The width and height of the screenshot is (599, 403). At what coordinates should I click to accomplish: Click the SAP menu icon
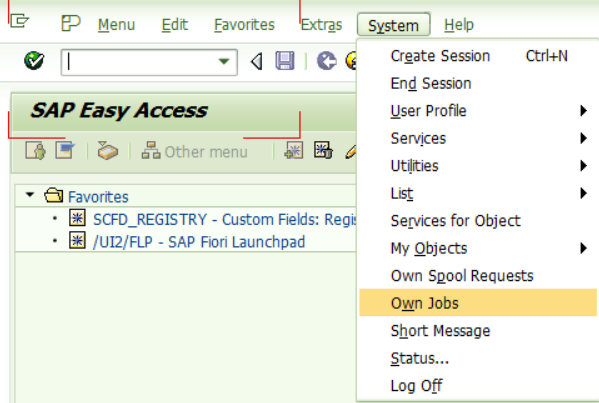tap(65, 151)
